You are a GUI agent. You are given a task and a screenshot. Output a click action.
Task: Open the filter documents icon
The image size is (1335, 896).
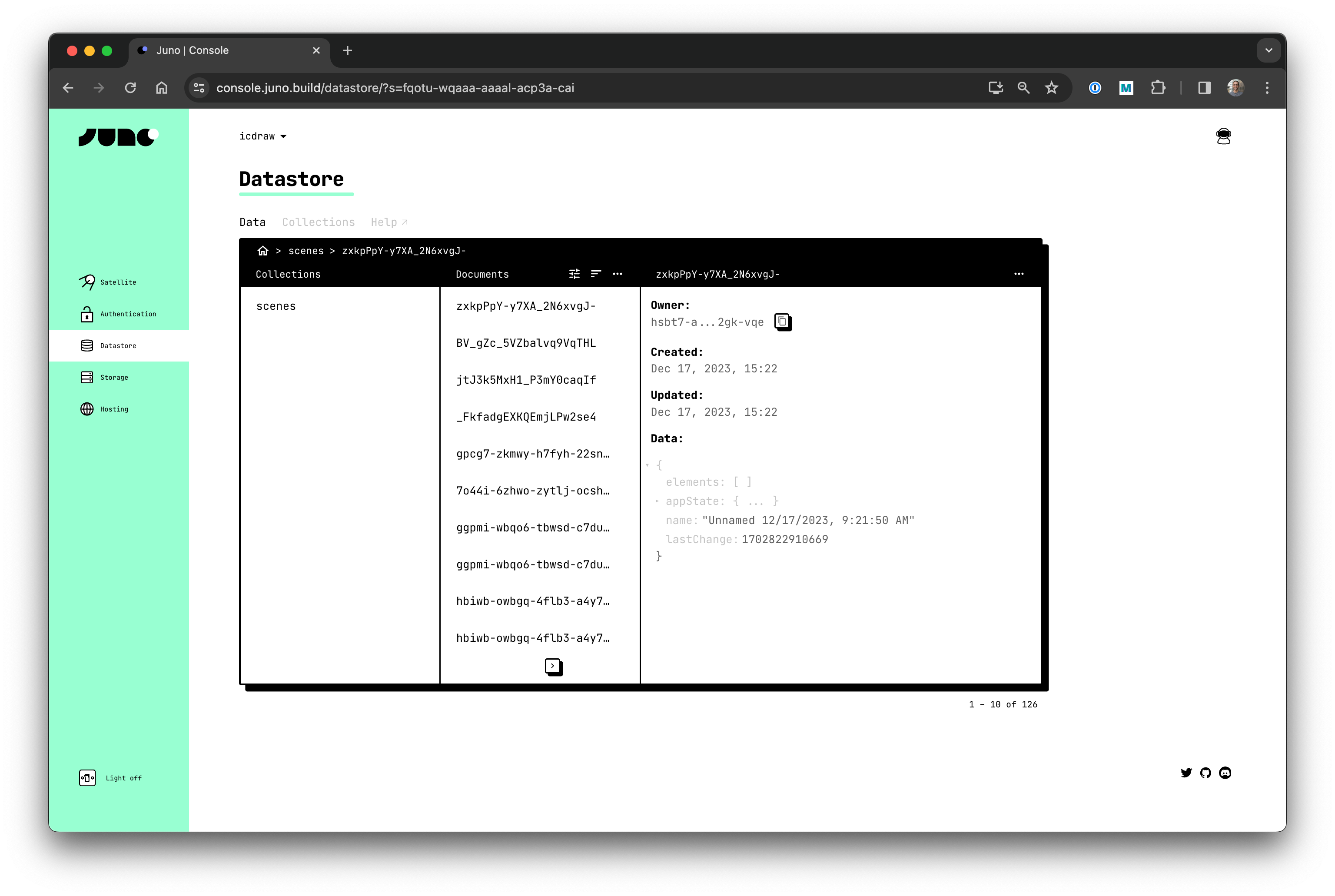pyautogui.click(x=575, y=274)
